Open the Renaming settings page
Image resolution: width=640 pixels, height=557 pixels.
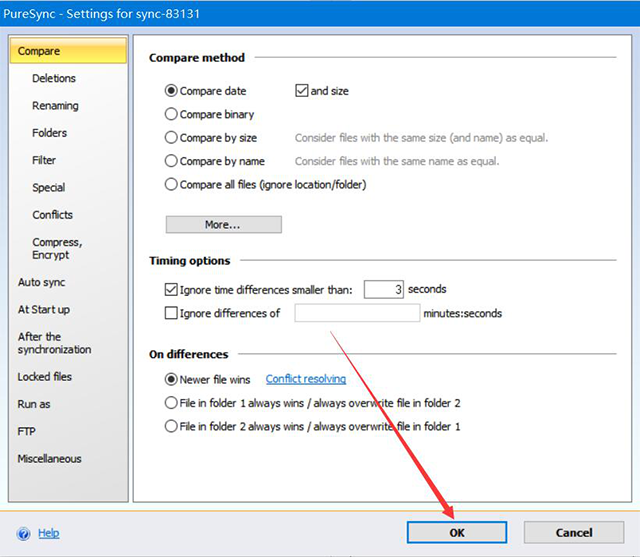pos(55,106)
